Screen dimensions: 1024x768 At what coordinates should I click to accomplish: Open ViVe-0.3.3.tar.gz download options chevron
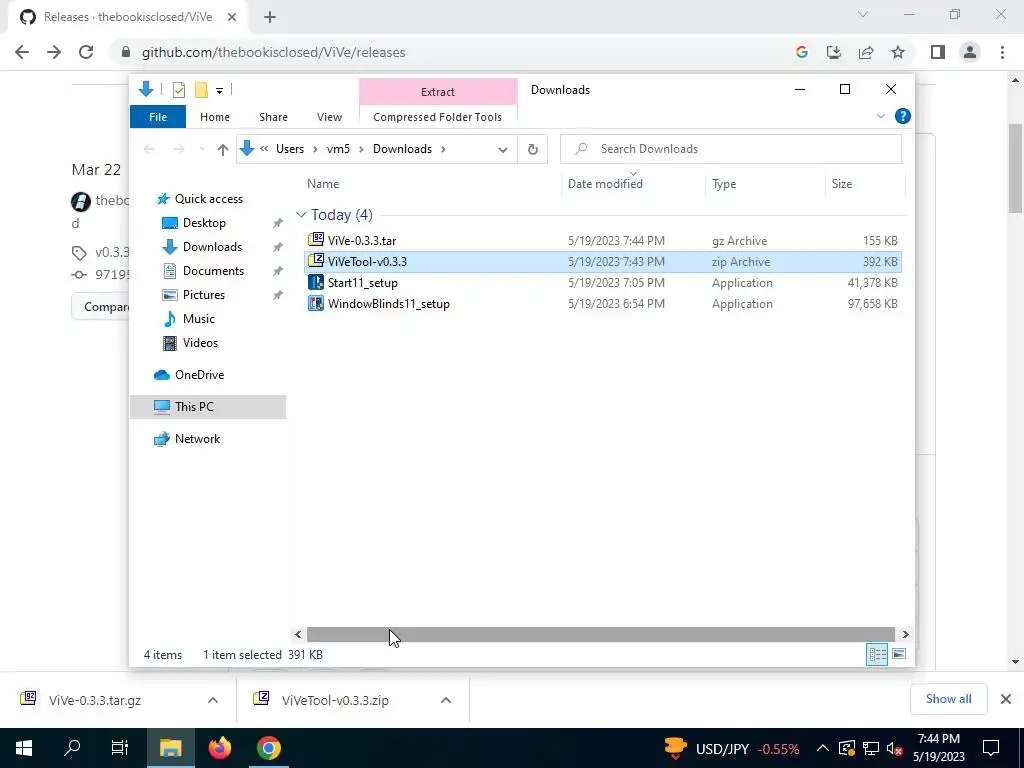click(213, 700)
